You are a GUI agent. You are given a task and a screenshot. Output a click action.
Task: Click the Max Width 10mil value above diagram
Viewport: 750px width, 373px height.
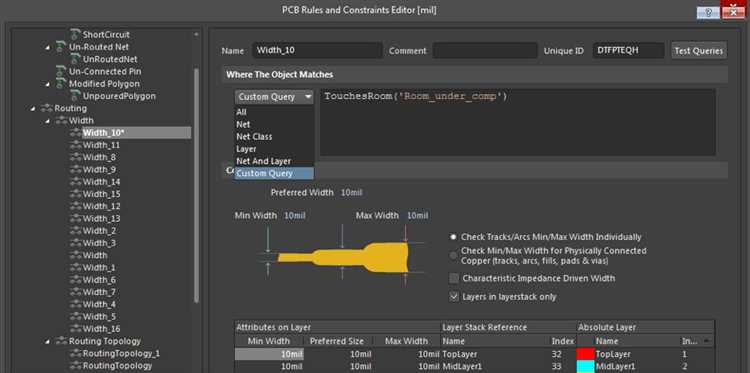(x=418, y=216)
